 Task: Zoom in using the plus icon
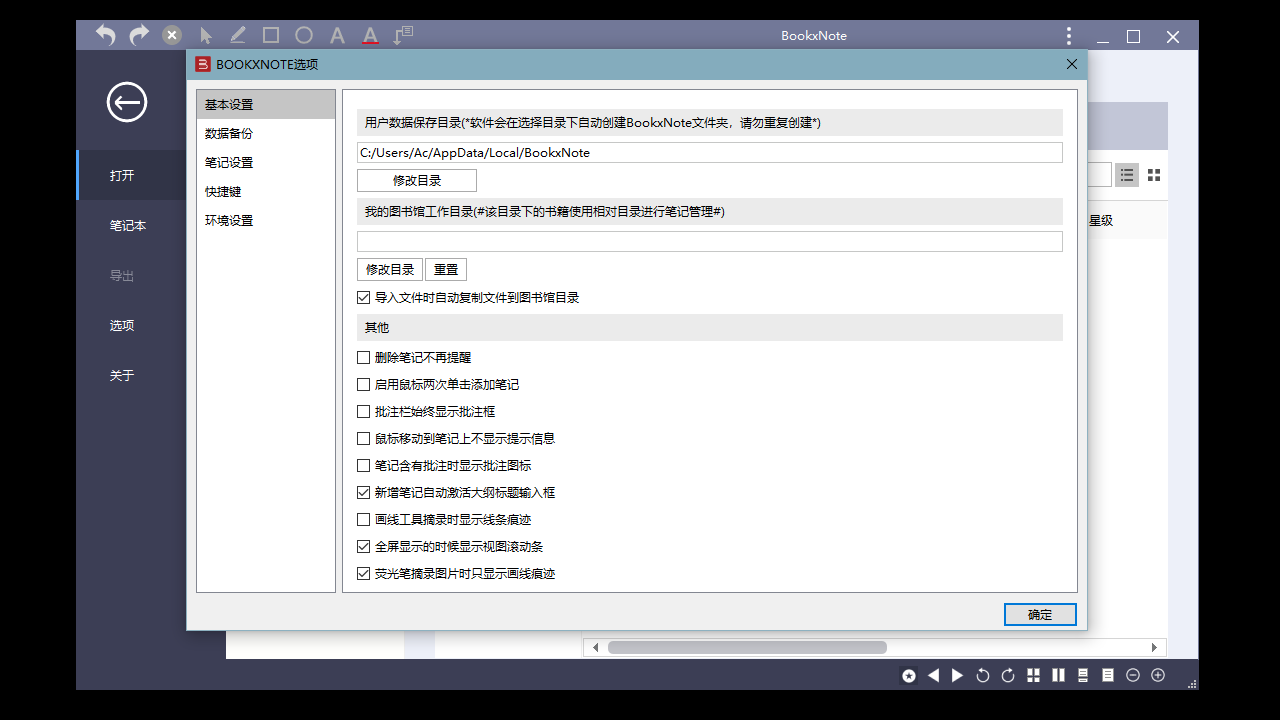pyautogui.click(x=1158, y=675)
